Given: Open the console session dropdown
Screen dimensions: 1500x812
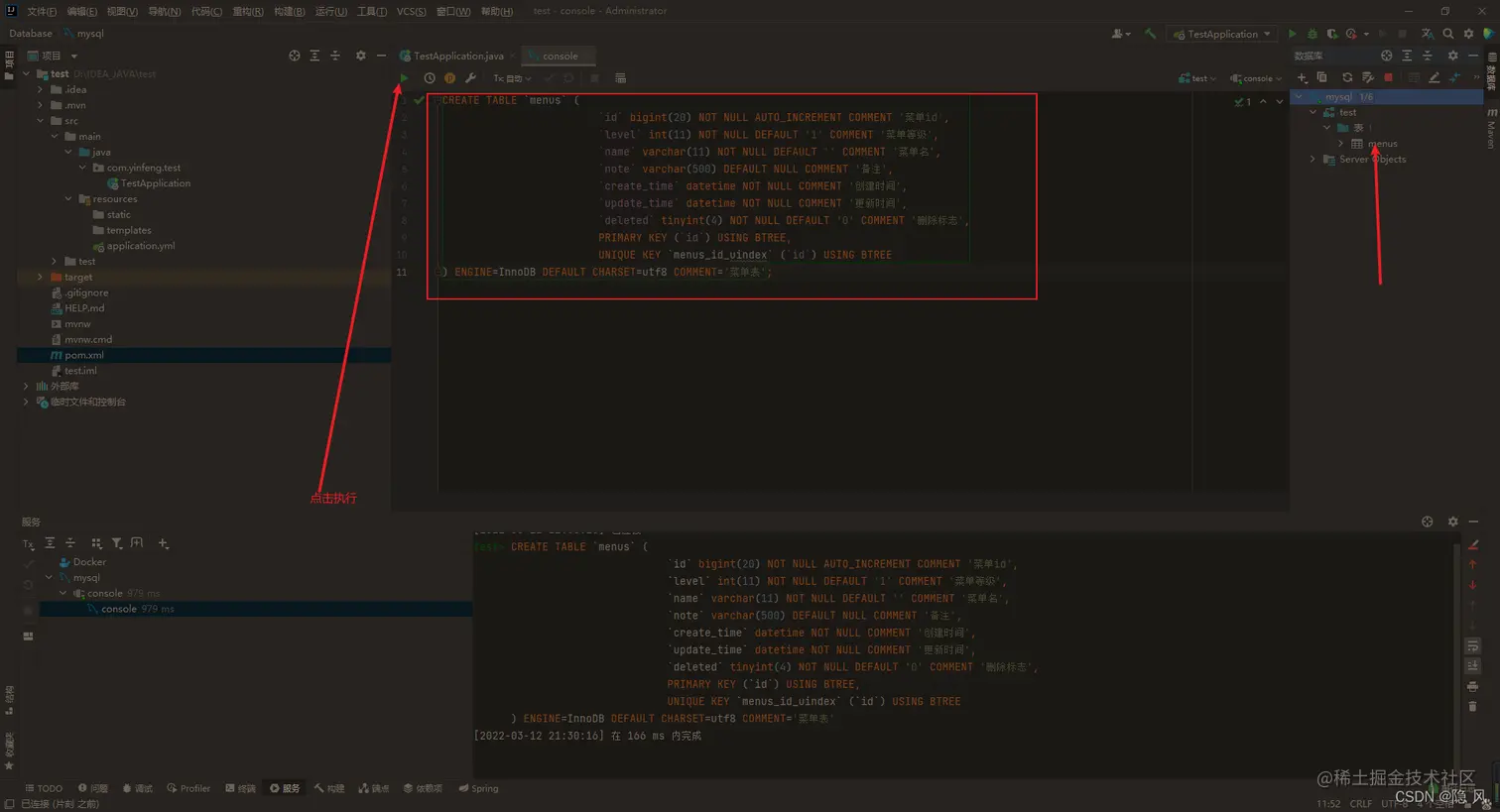Looking at the screenshot, I should point(1255,78).
